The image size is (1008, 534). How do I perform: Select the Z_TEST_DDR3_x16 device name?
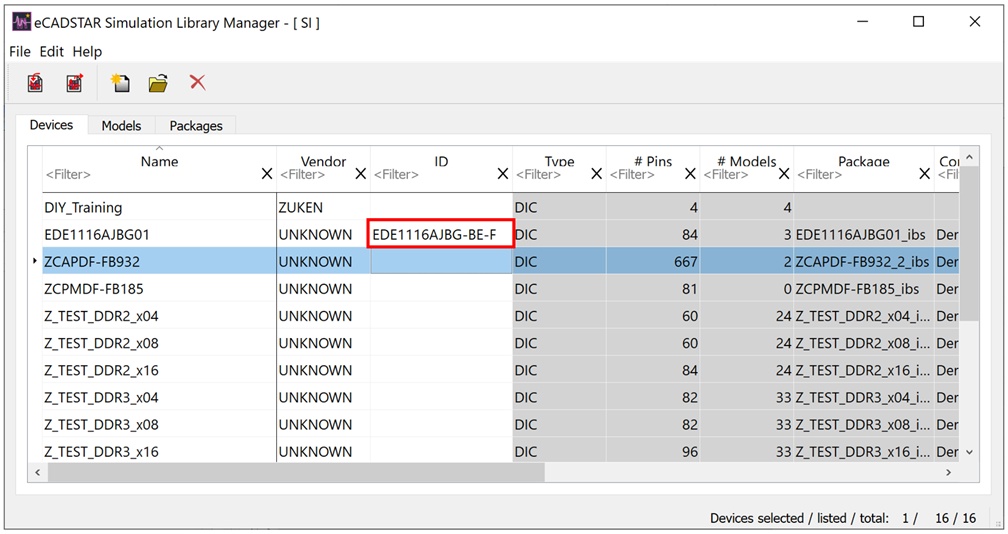pos(102,451)
